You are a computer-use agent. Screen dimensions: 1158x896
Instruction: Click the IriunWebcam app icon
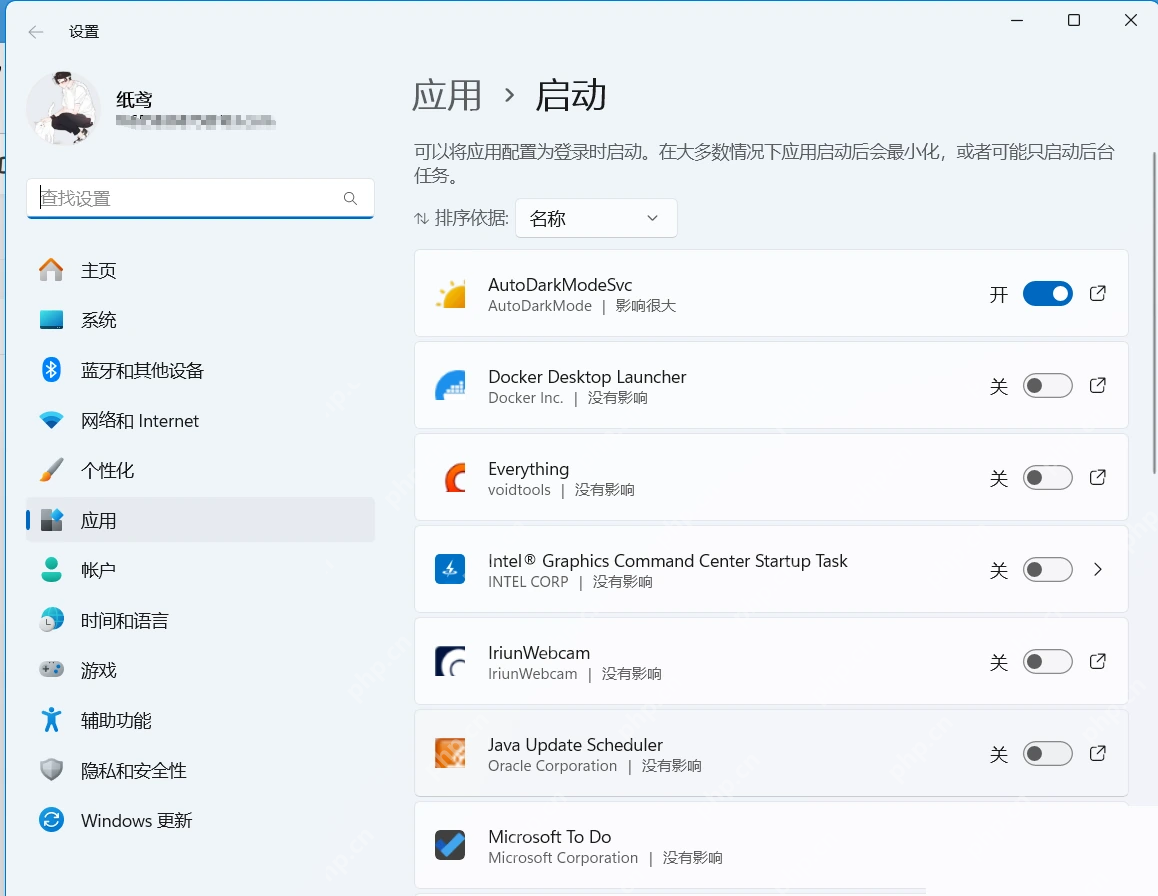pyautogui.click(x=450, y=662)
